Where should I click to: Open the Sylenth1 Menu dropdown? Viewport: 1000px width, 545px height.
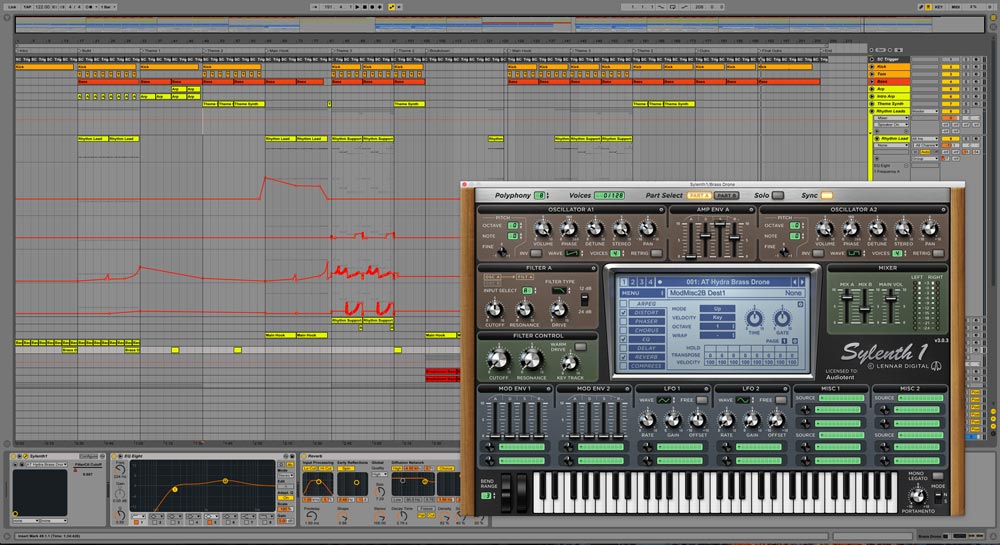click(637, 293)
